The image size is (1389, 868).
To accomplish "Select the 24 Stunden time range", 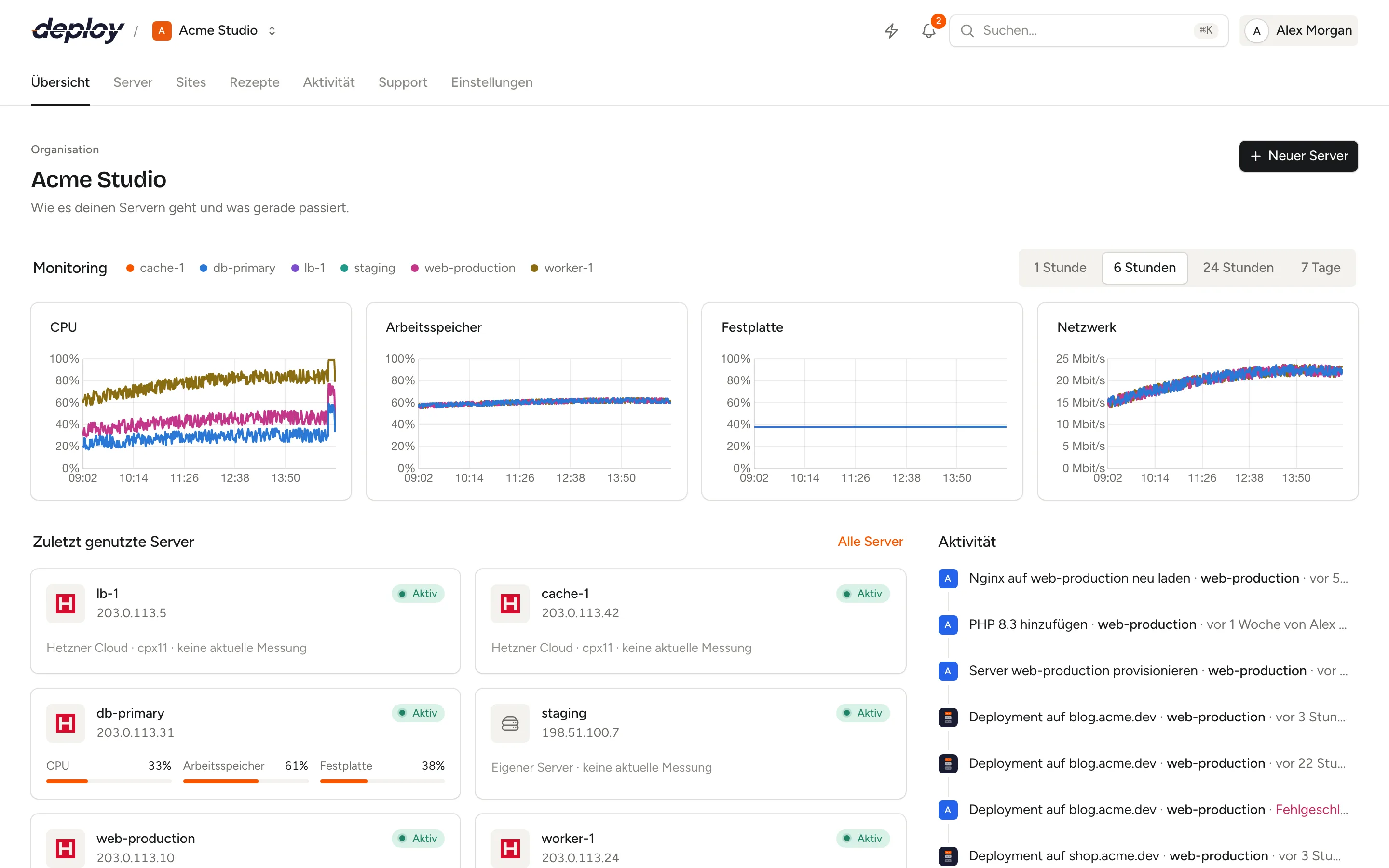I will coord(1238,268).
